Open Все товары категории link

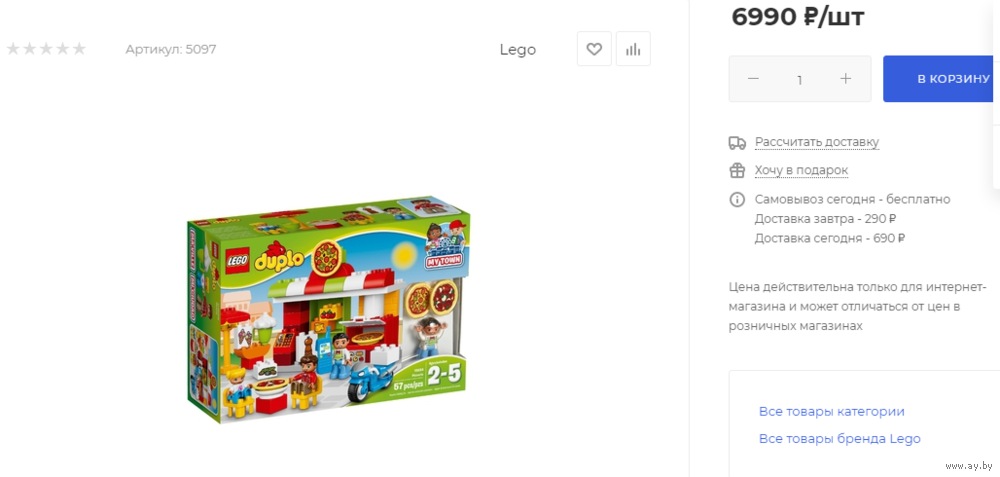point(832,411)
